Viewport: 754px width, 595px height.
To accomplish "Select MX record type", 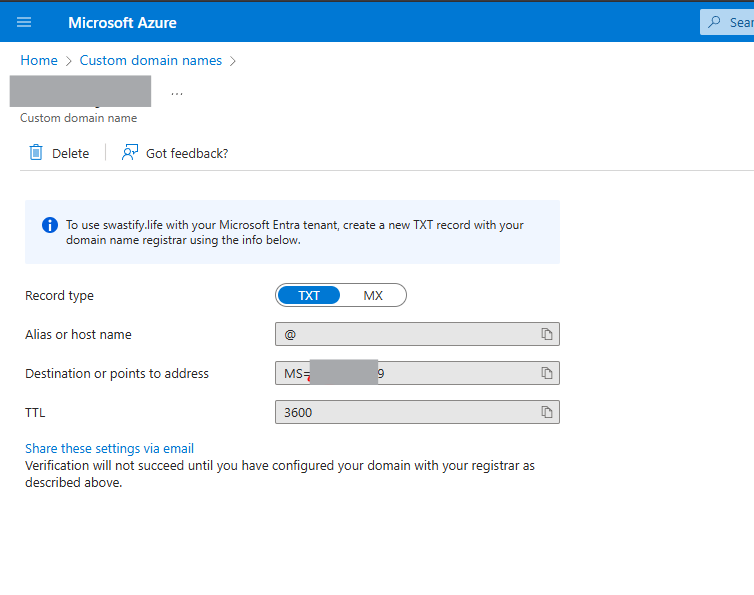I will 373,295.
